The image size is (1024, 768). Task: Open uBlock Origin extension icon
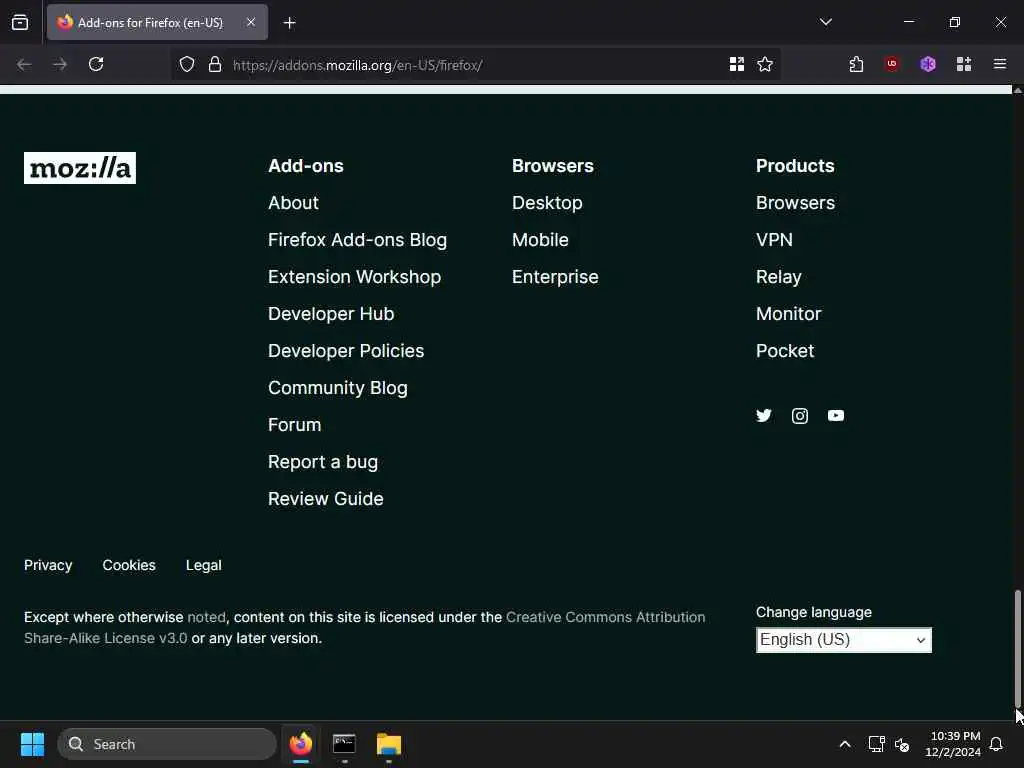(891, 64)
